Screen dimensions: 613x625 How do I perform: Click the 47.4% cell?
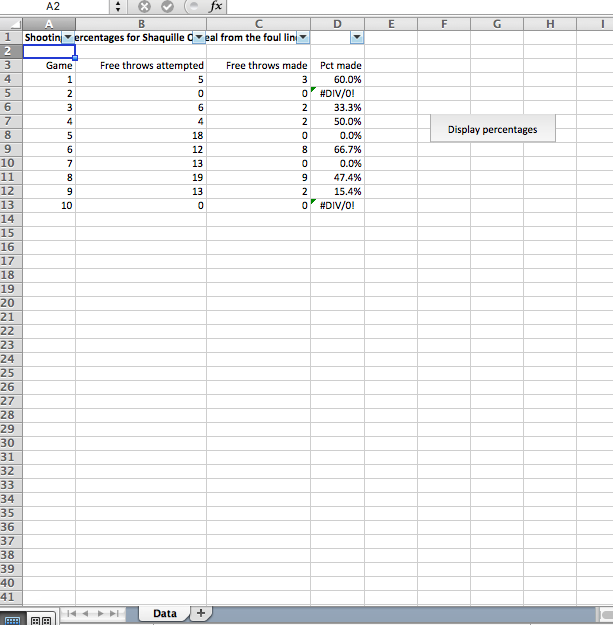click(x=337, y=177)
